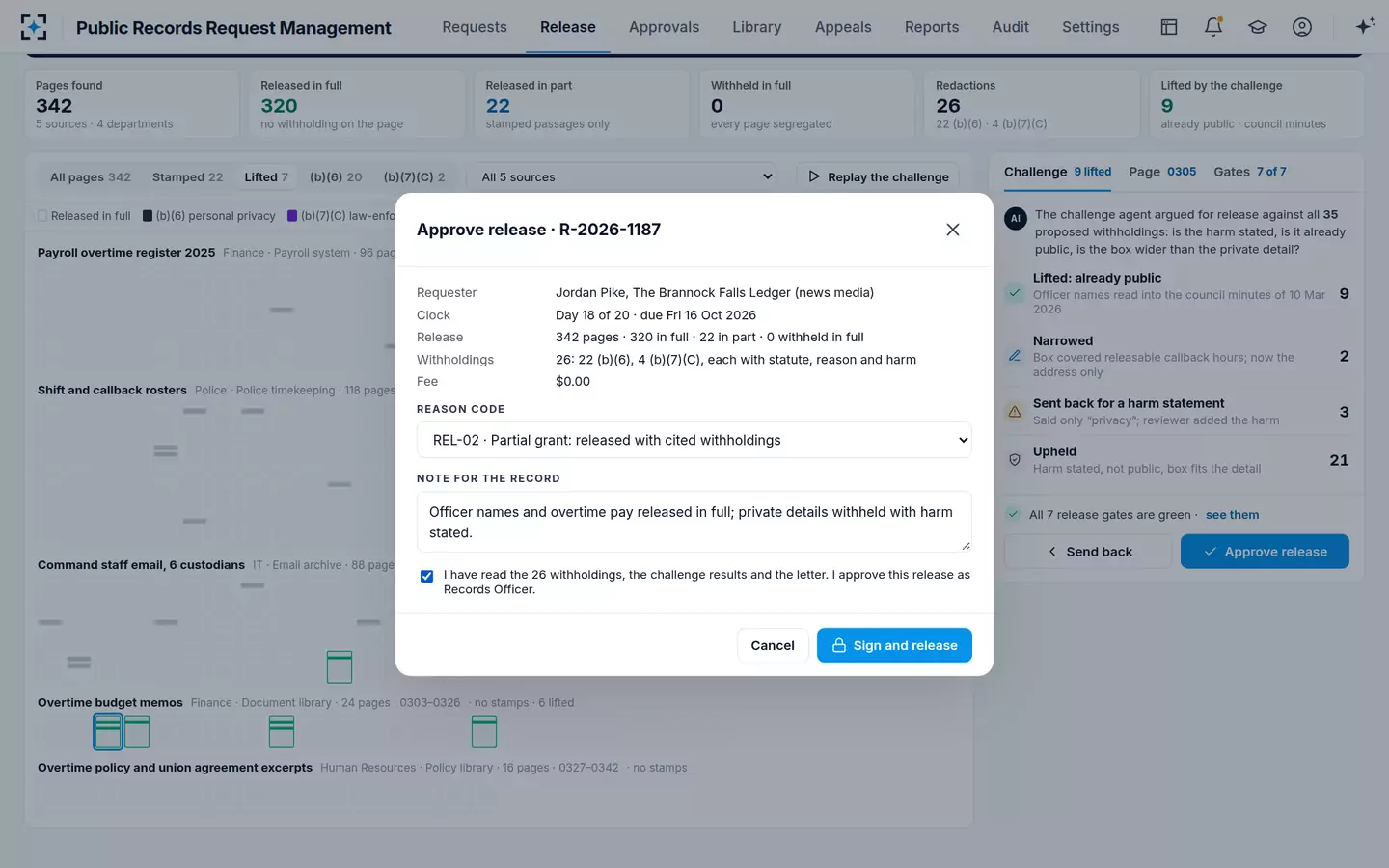Click the pencil icon beside Narrowed
The width and height of the screenshot is (1389, 868).
coord(1015,356)
